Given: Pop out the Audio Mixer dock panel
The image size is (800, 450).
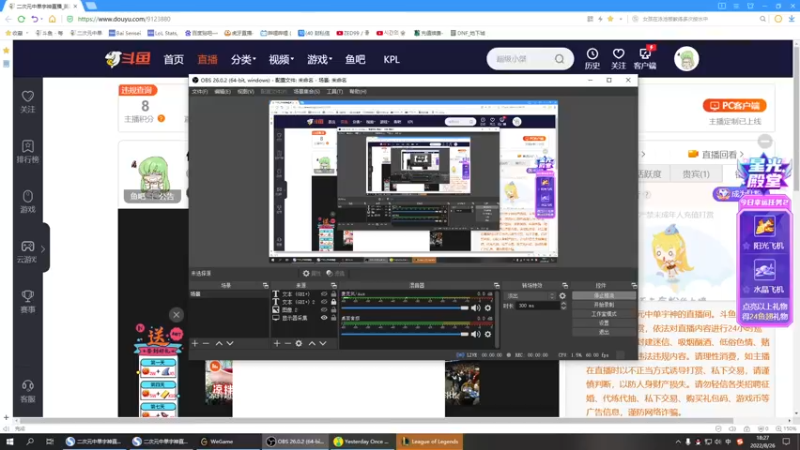Looking at the screenshot, I should click(x=496, y=285).
